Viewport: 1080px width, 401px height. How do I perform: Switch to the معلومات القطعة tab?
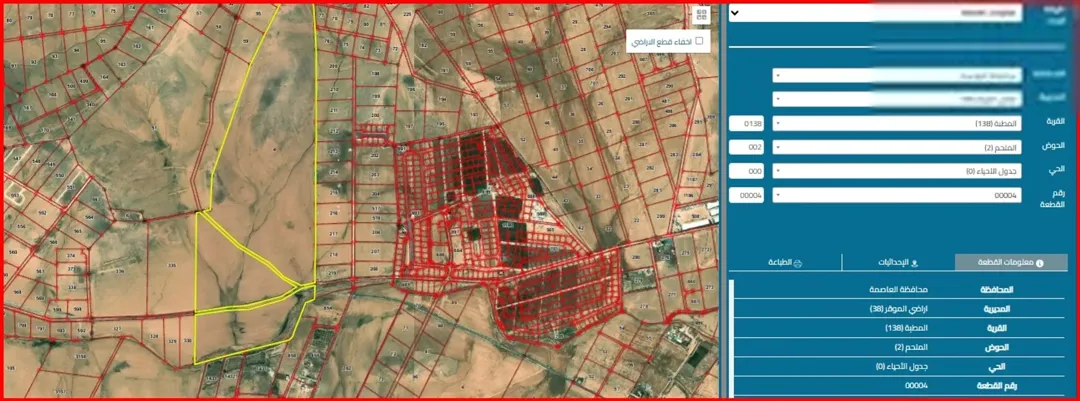tap(1011, 263)
